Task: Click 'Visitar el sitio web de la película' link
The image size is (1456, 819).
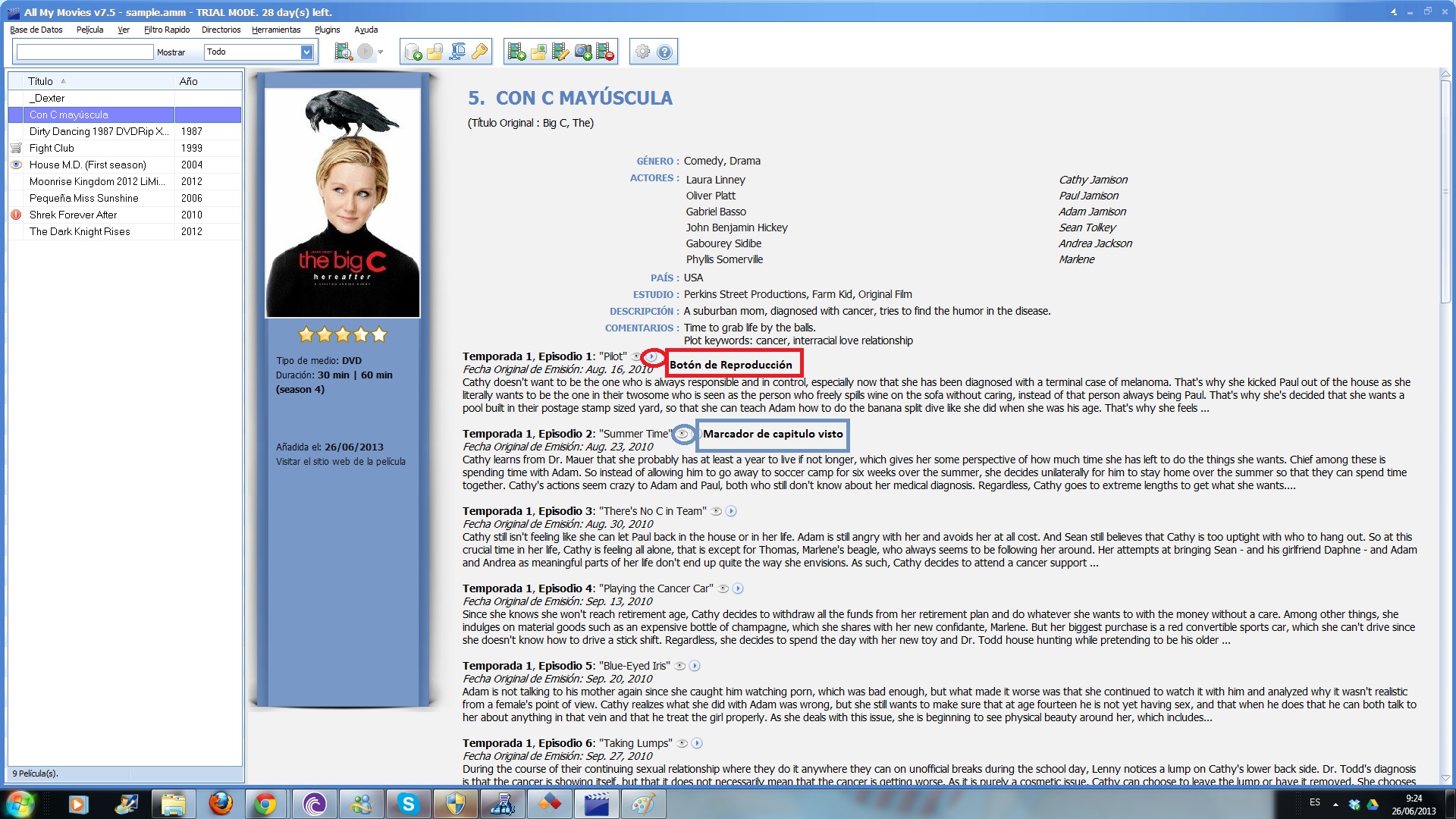Action: (x=340, y=461)
